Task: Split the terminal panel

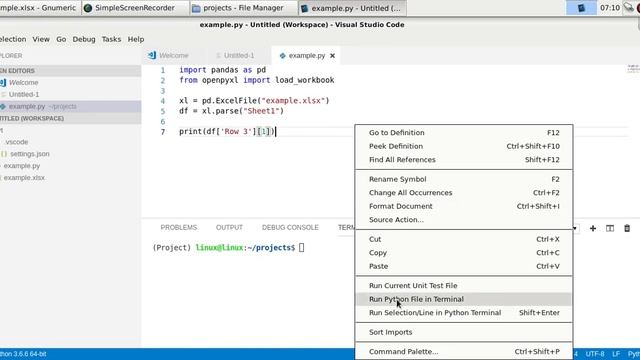Action: pyautogui.click(x=610, y=228)
